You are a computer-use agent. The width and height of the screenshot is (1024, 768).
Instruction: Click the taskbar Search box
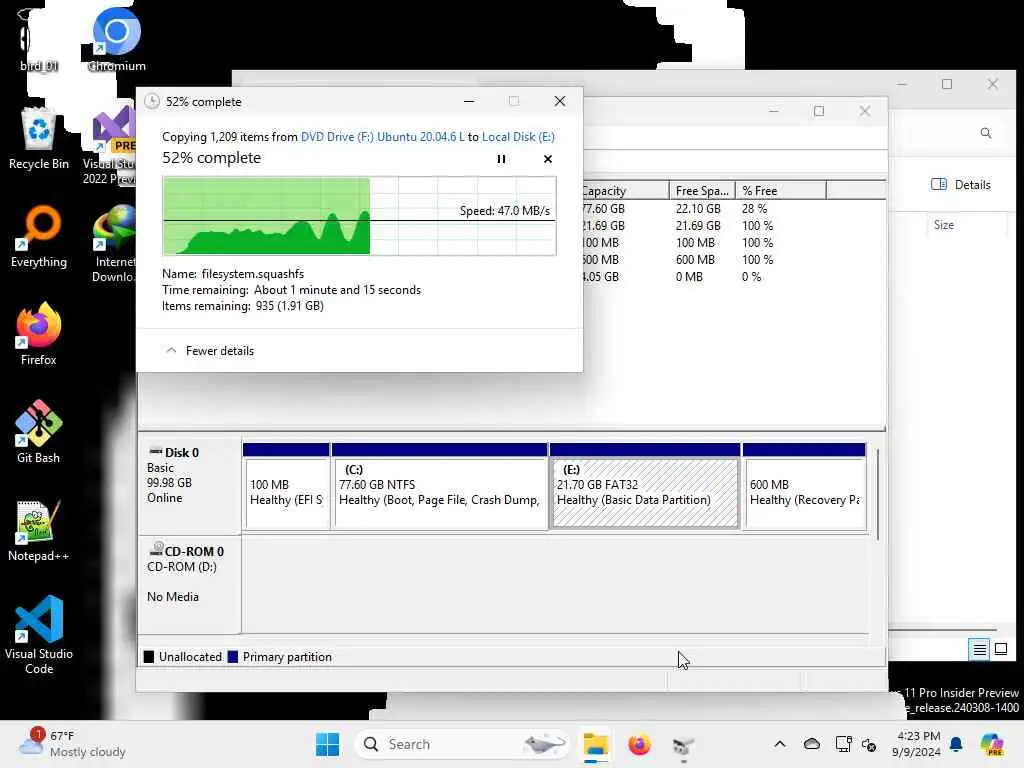(x=461, y=744)
